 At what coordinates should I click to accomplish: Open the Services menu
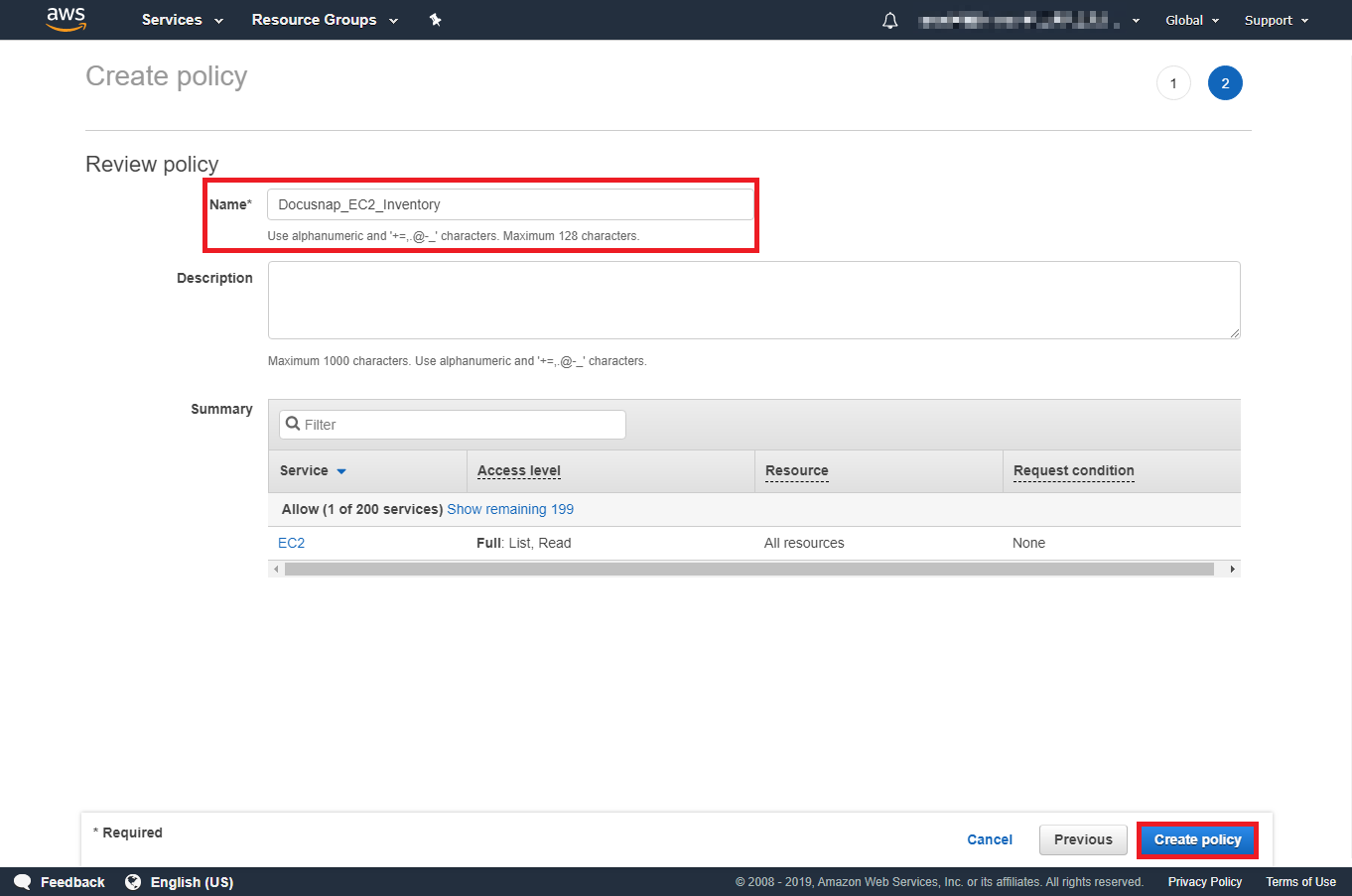tap(183, 20)
